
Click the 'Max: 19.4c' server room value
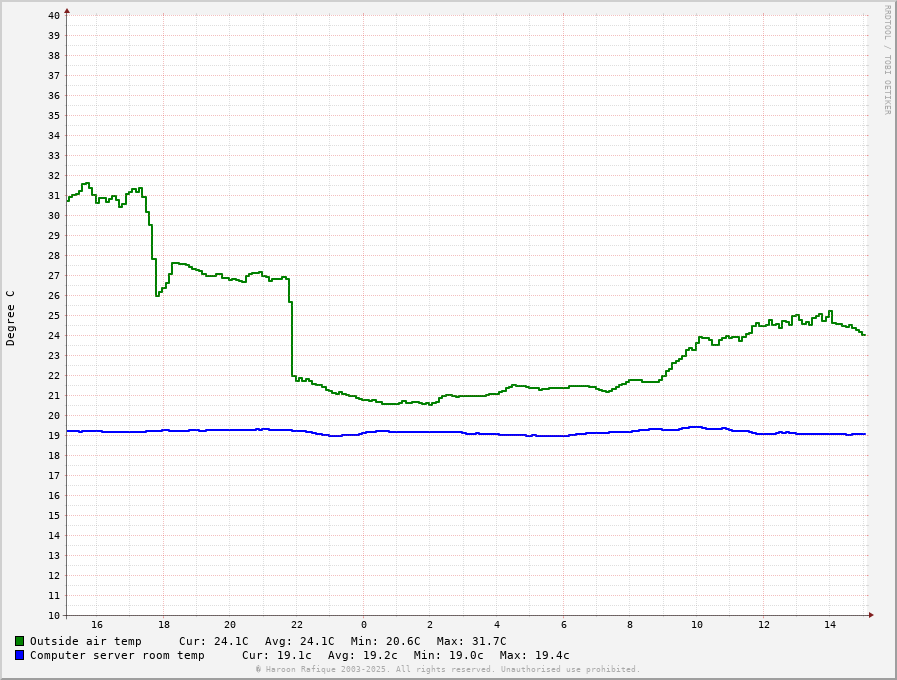(x=535, y=655)
